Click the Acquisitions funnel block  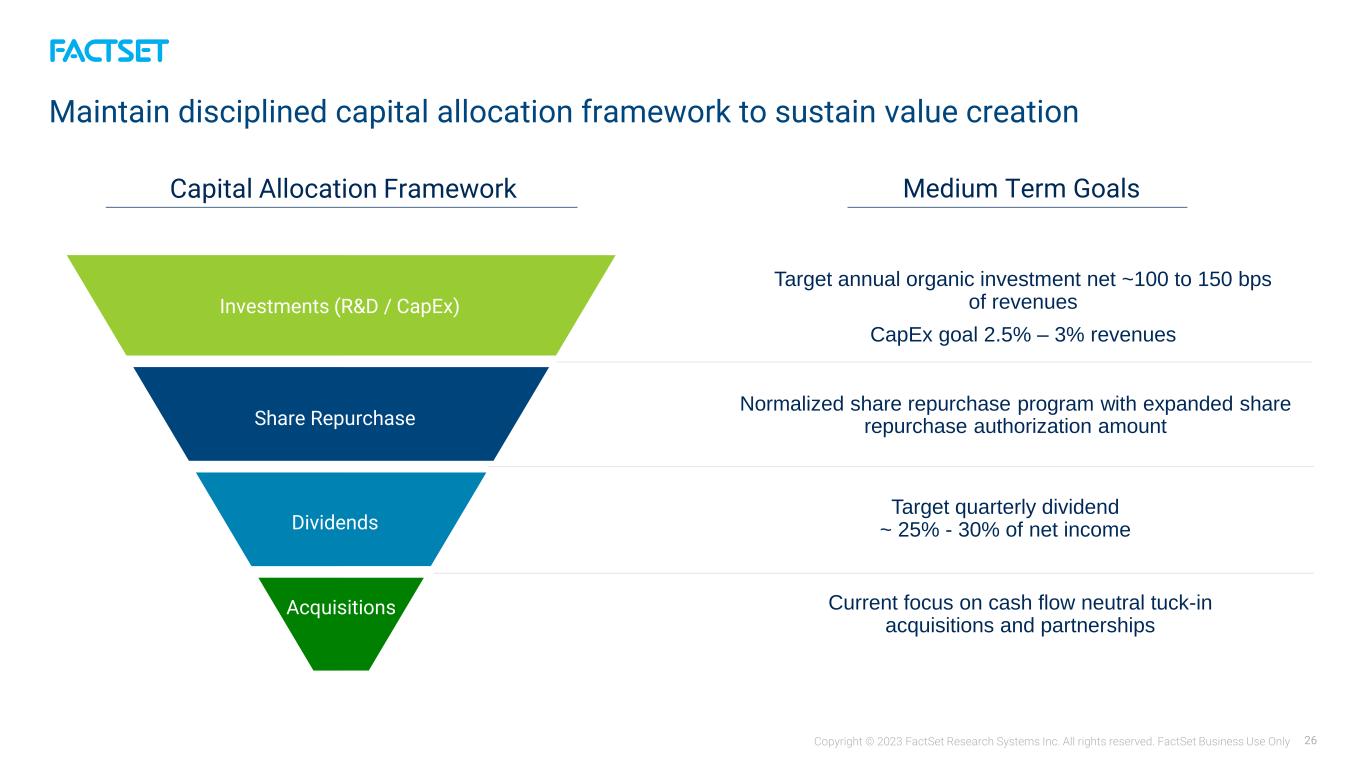[340, 624]
